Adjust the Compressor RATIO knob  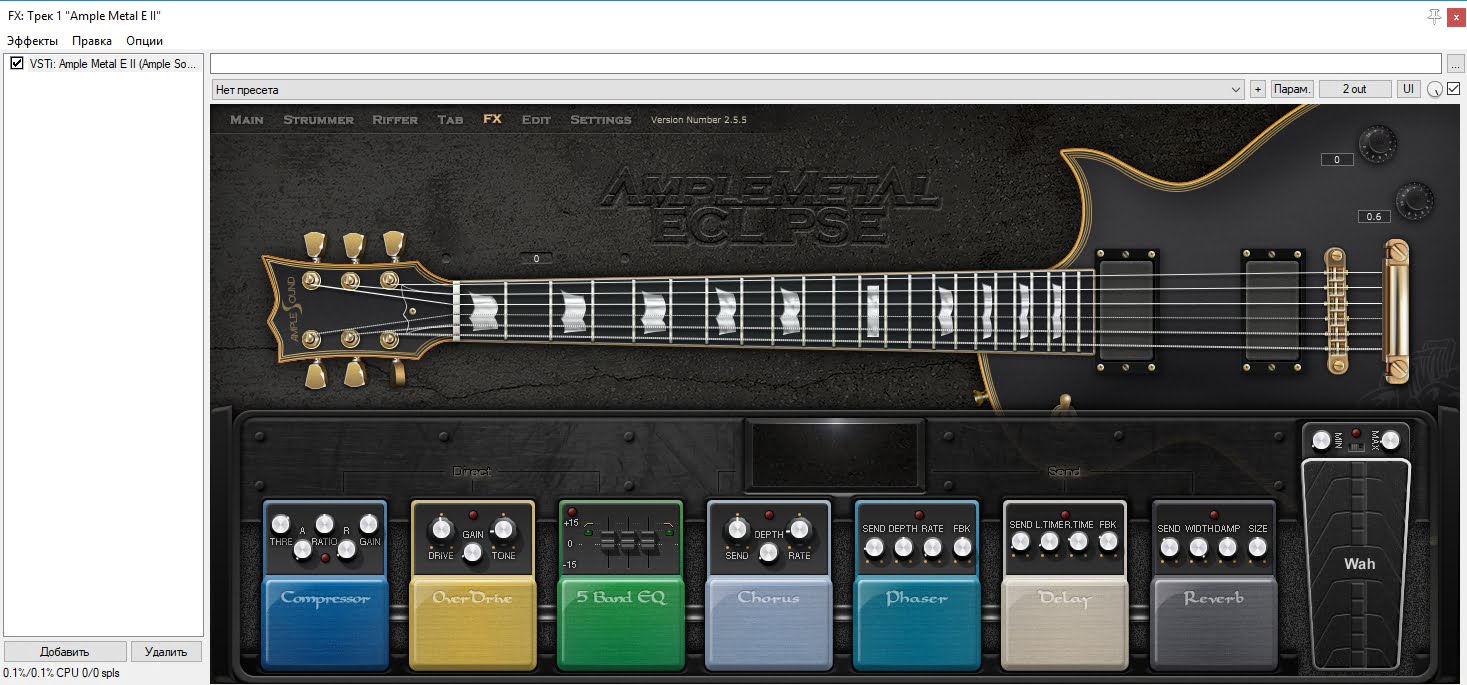(325, 524)
